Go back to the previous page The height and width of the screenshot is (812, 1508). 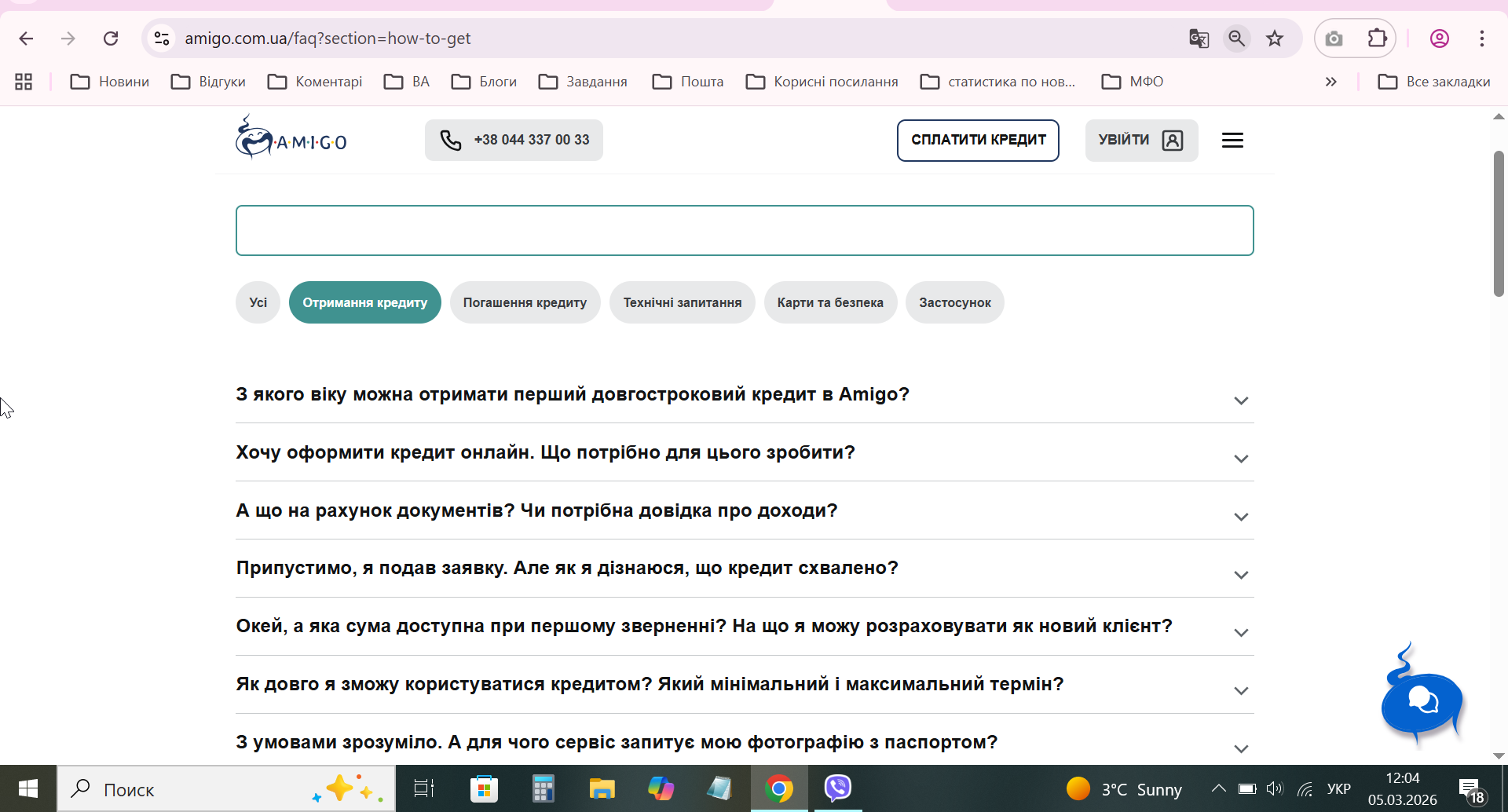pyautogui.click(x=26, y=38)
